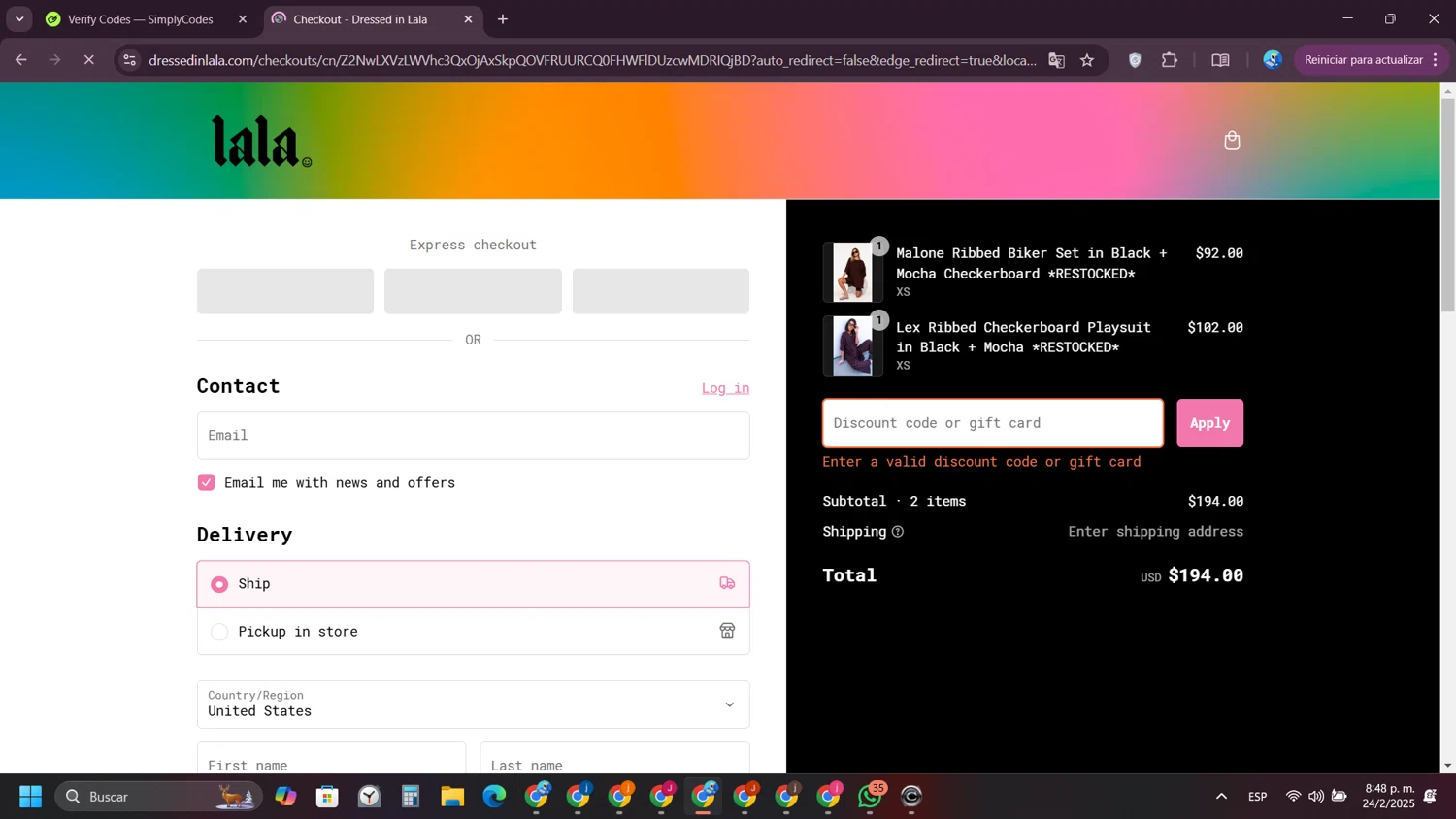
Task: Open the Windows Start menu
Action: coord(30,797)
